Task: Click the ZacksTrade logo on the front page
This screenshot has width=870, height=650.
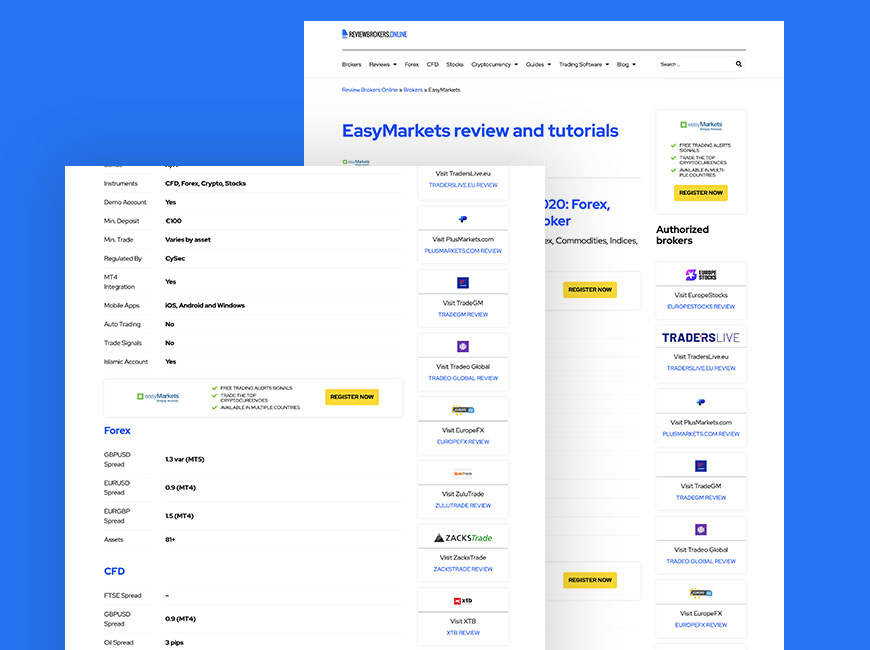Action: point(463,538)
